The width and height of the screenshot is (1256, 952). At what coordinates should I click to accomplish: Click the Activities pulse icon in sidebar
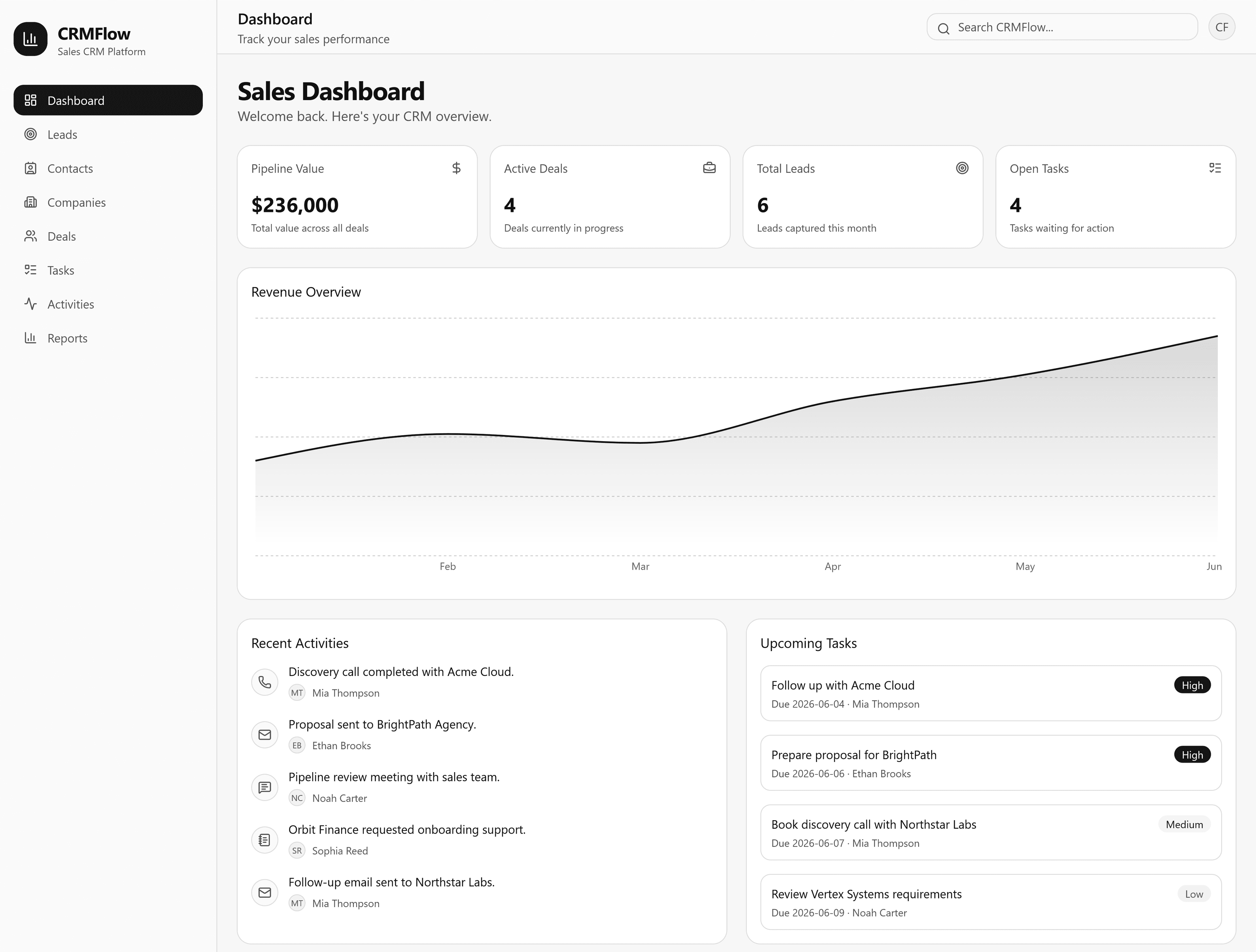[x=31, y=304]
